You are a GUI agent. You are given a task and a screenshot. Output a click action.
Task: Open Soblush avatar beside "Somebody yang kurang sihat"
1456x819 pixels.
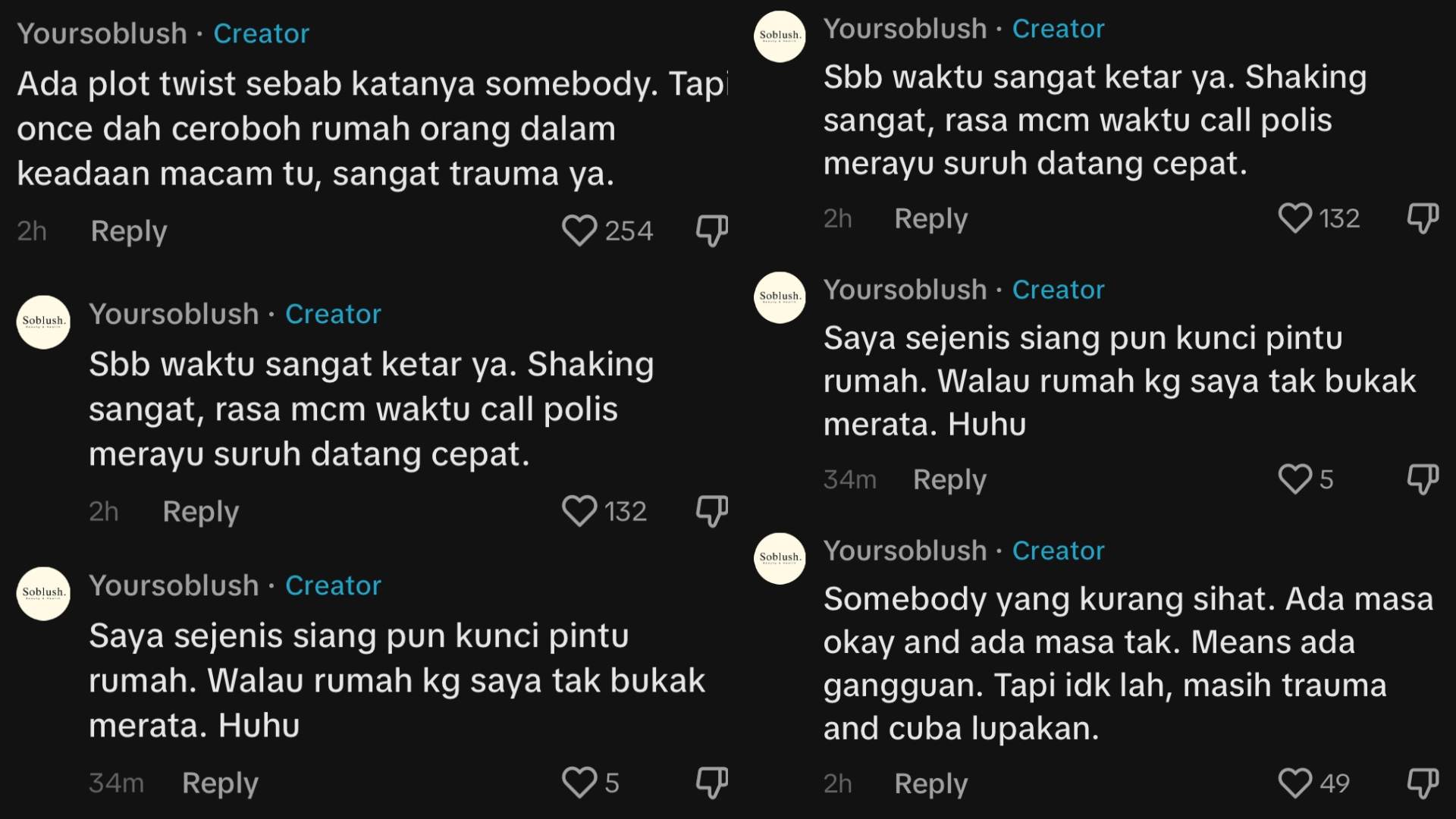click(x=780, y=558)
